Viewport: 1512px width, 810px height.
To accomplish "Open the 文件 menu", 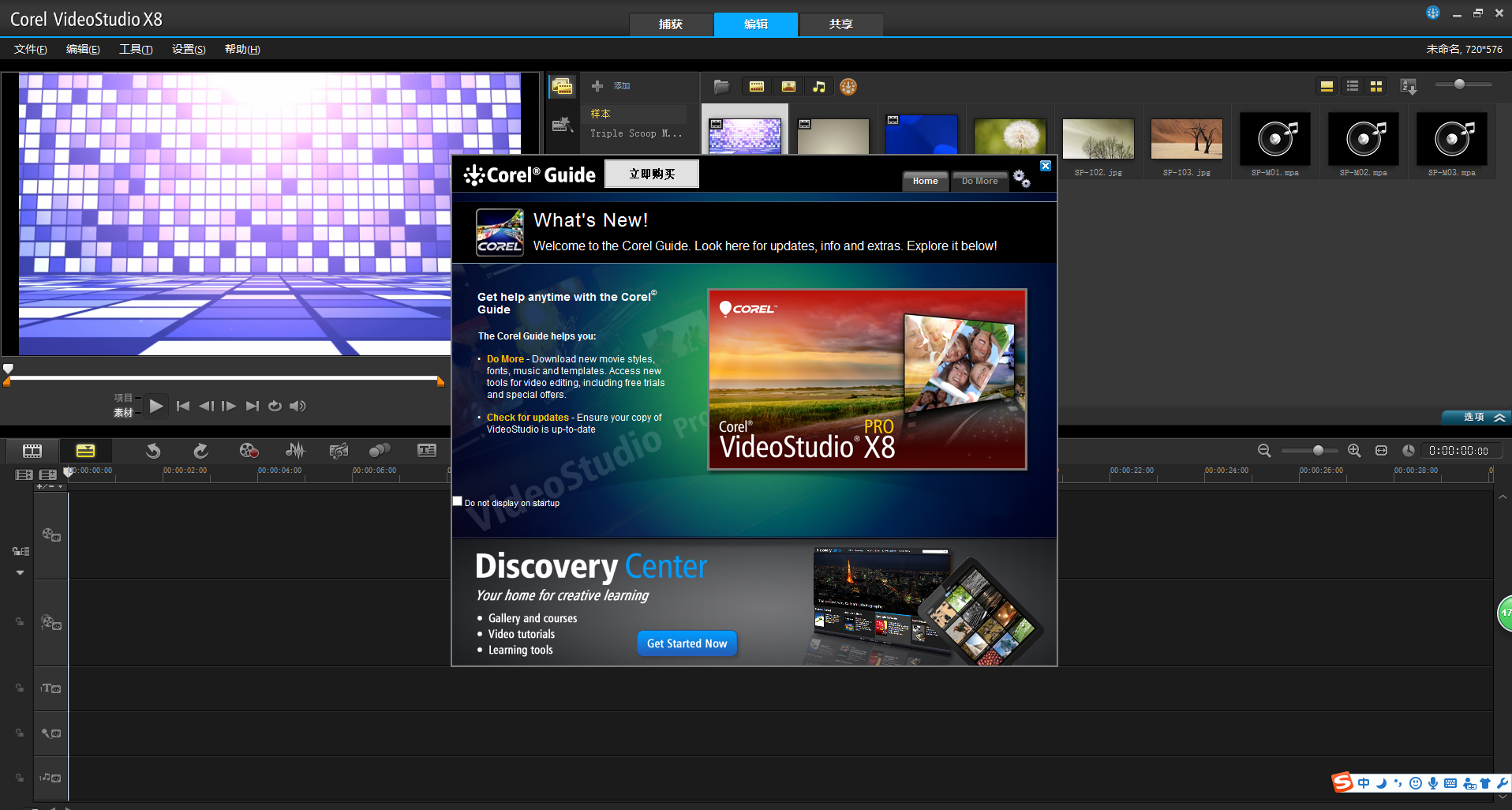I will pos(31,49).
